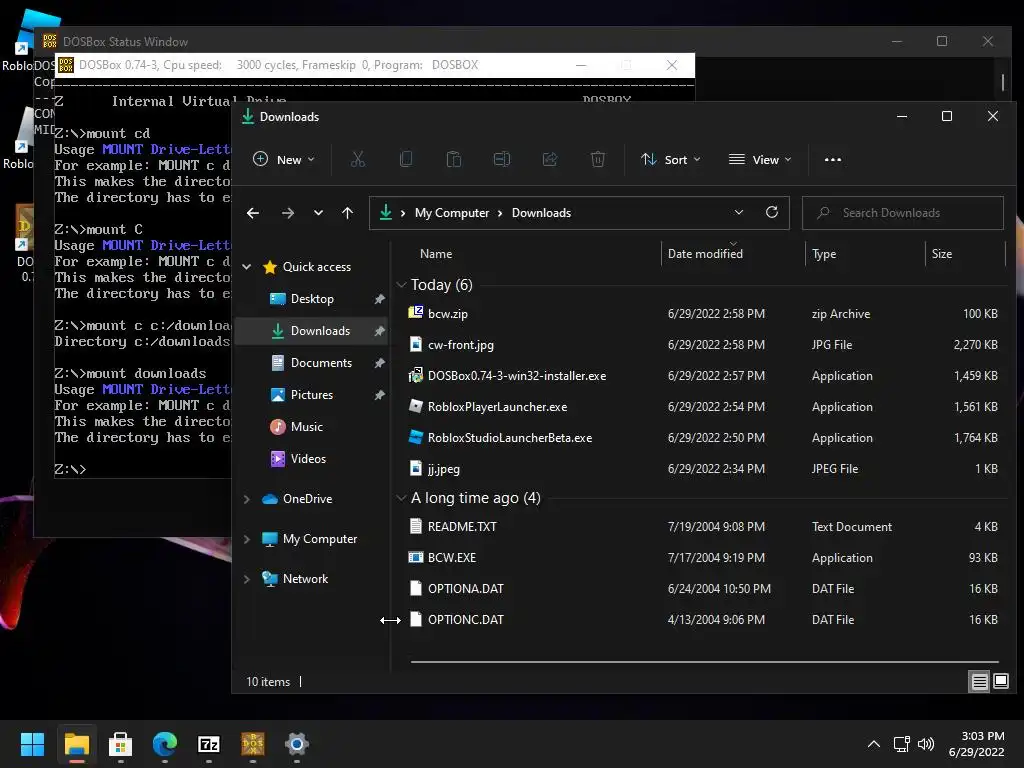The width and height of the screenshot is (1024, 768).
Task: Click the Share icon in toolbar
Action: pyautogui.click(x=550, y=159)
